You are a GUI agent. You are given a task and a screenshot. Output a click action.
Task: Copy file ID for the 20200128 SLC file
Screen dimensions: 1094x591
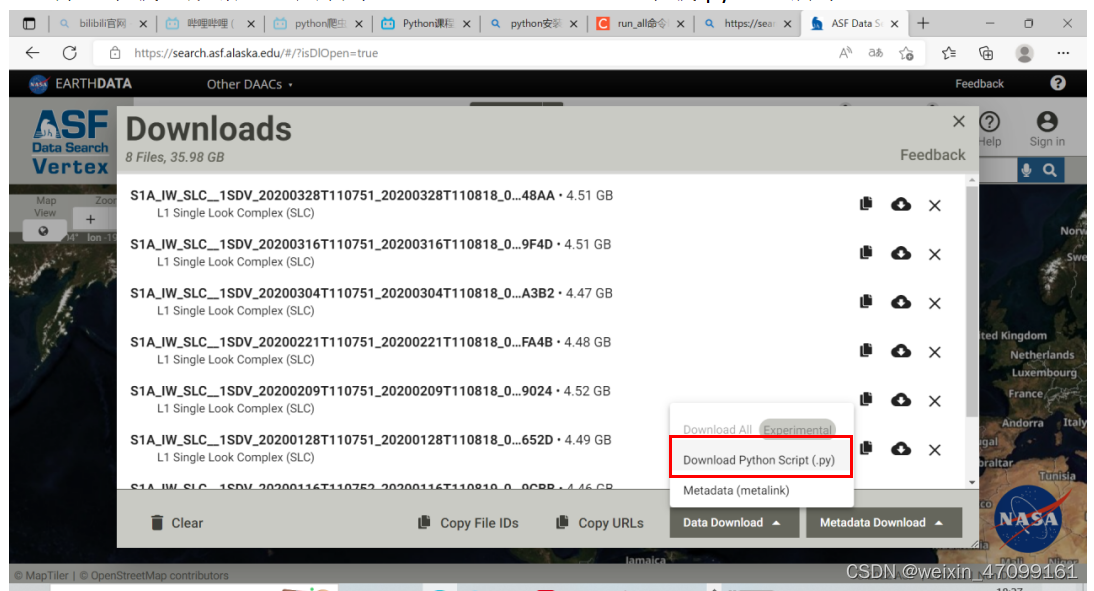pyautogui.click(x=866, y=448)
